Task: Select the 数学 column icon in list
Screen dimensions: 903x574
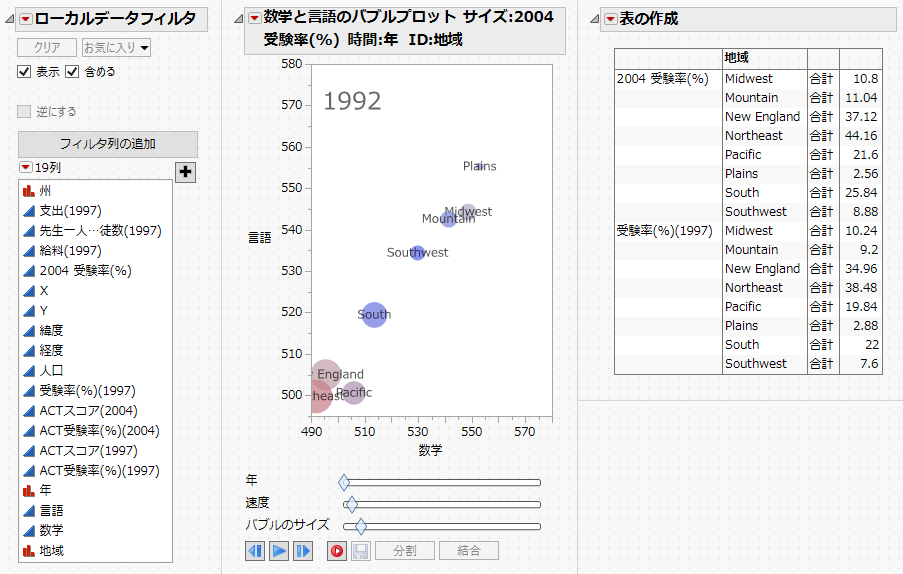Action: click(x=29, y=530)
